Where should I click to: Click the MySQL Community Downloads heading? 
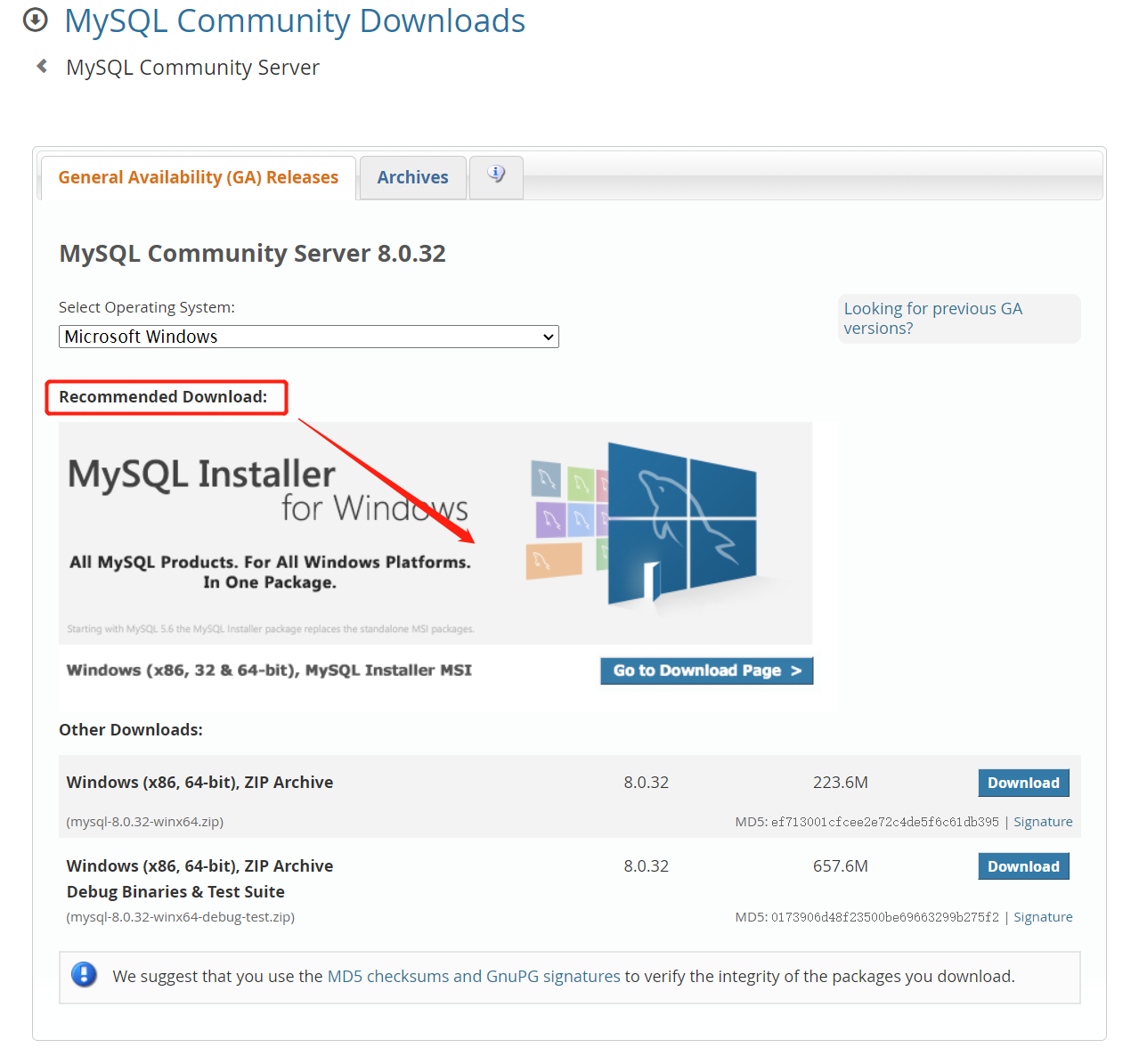(295, 20)
